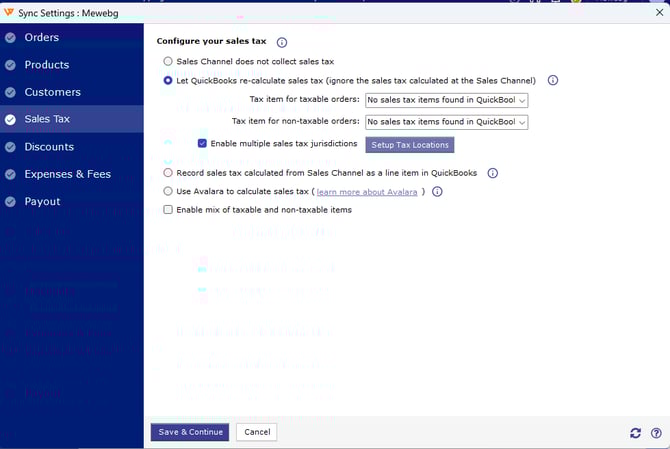
Task: Click the refresh sync icon at bottom right
Action: (x=635, y=433)
